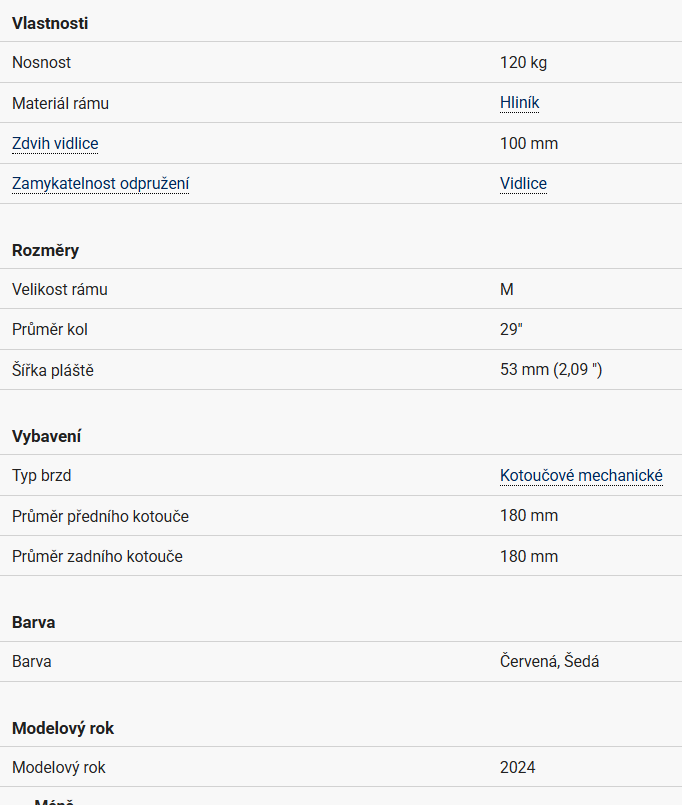The image size is (682, 805).
Task: Open the Zamykatelnost odpružení explanation link
Action: point(100,183)
